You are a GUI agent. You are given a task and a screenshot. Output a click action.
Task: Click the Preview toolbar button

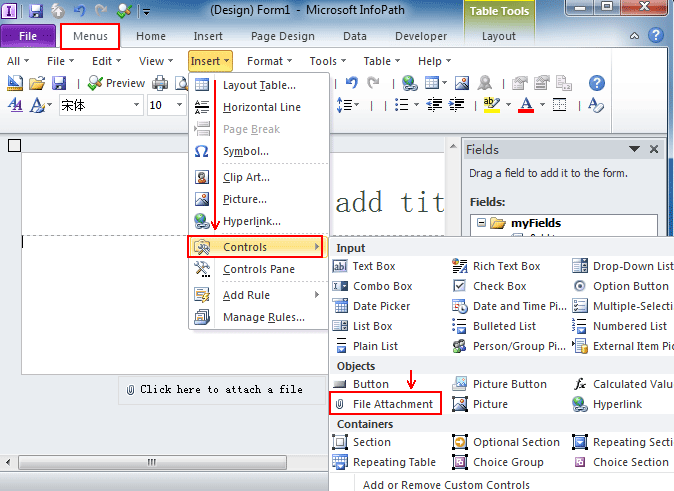coord(116,83)
